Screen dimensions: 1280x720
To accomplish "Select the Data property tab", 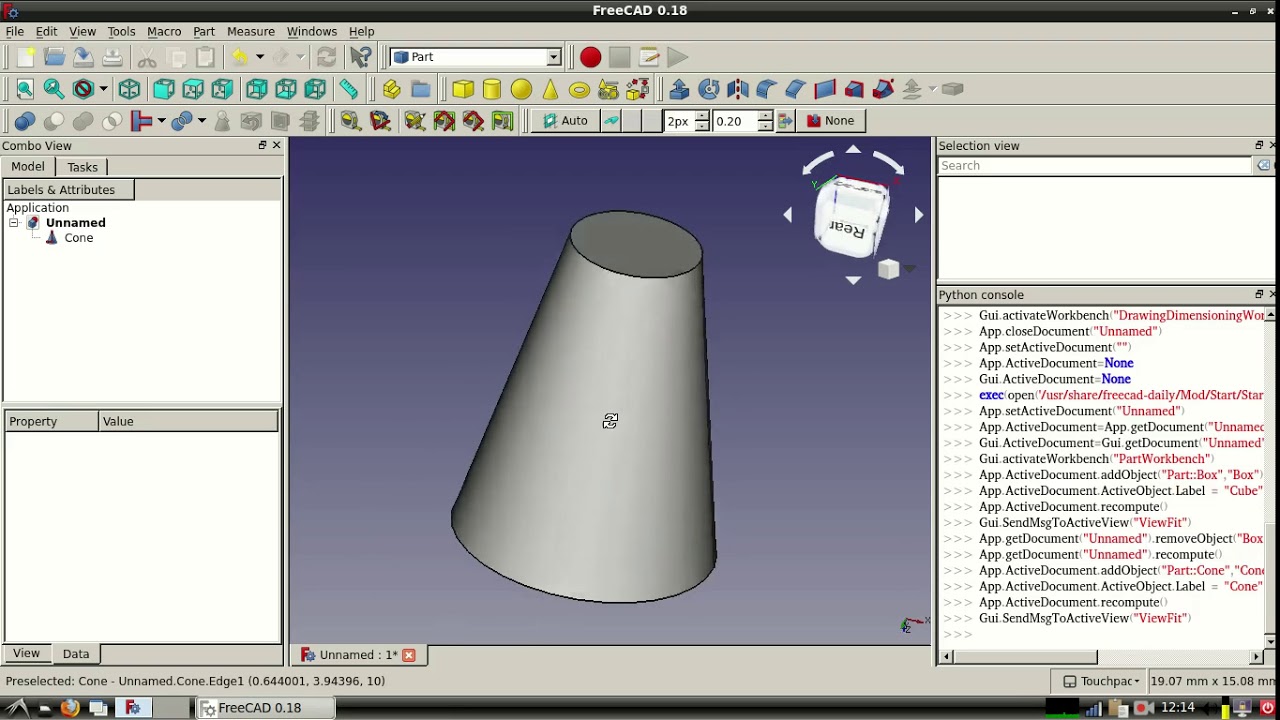I will (76, 653).
